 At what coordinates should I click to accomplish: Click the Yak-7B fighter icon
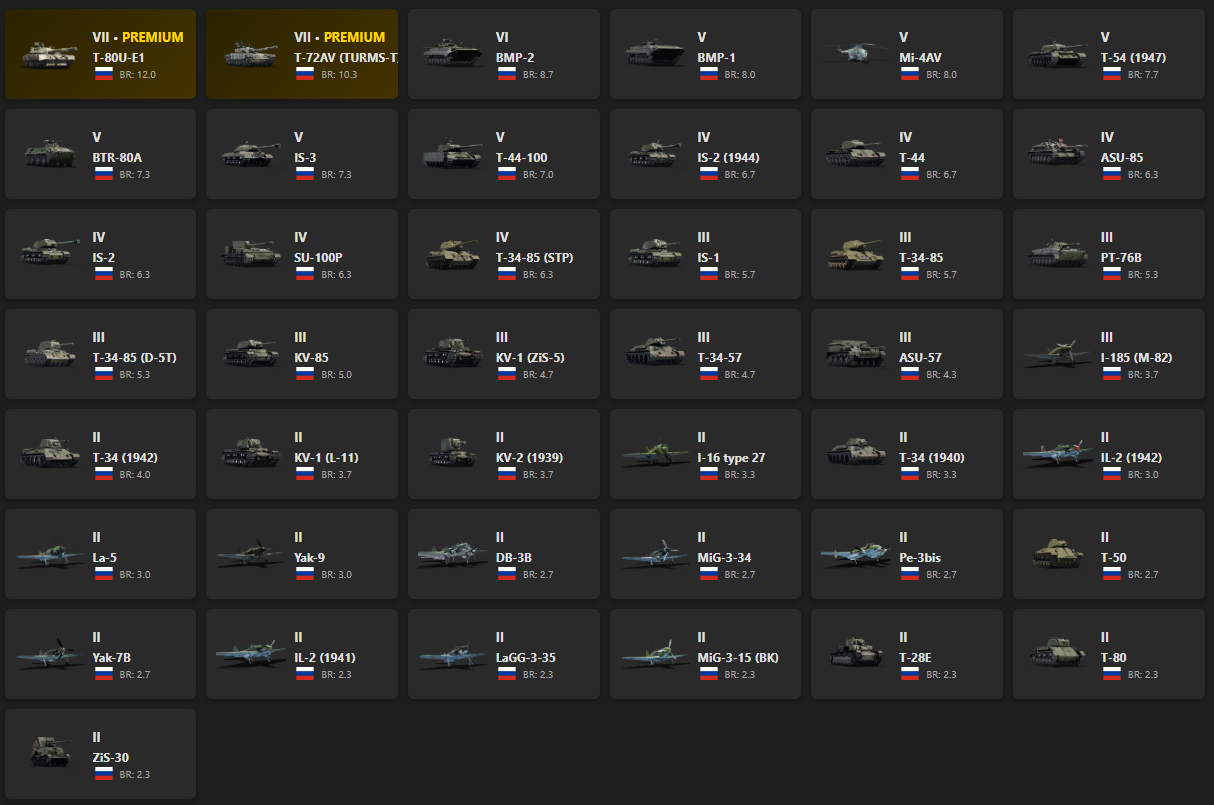tap(51, 654)
